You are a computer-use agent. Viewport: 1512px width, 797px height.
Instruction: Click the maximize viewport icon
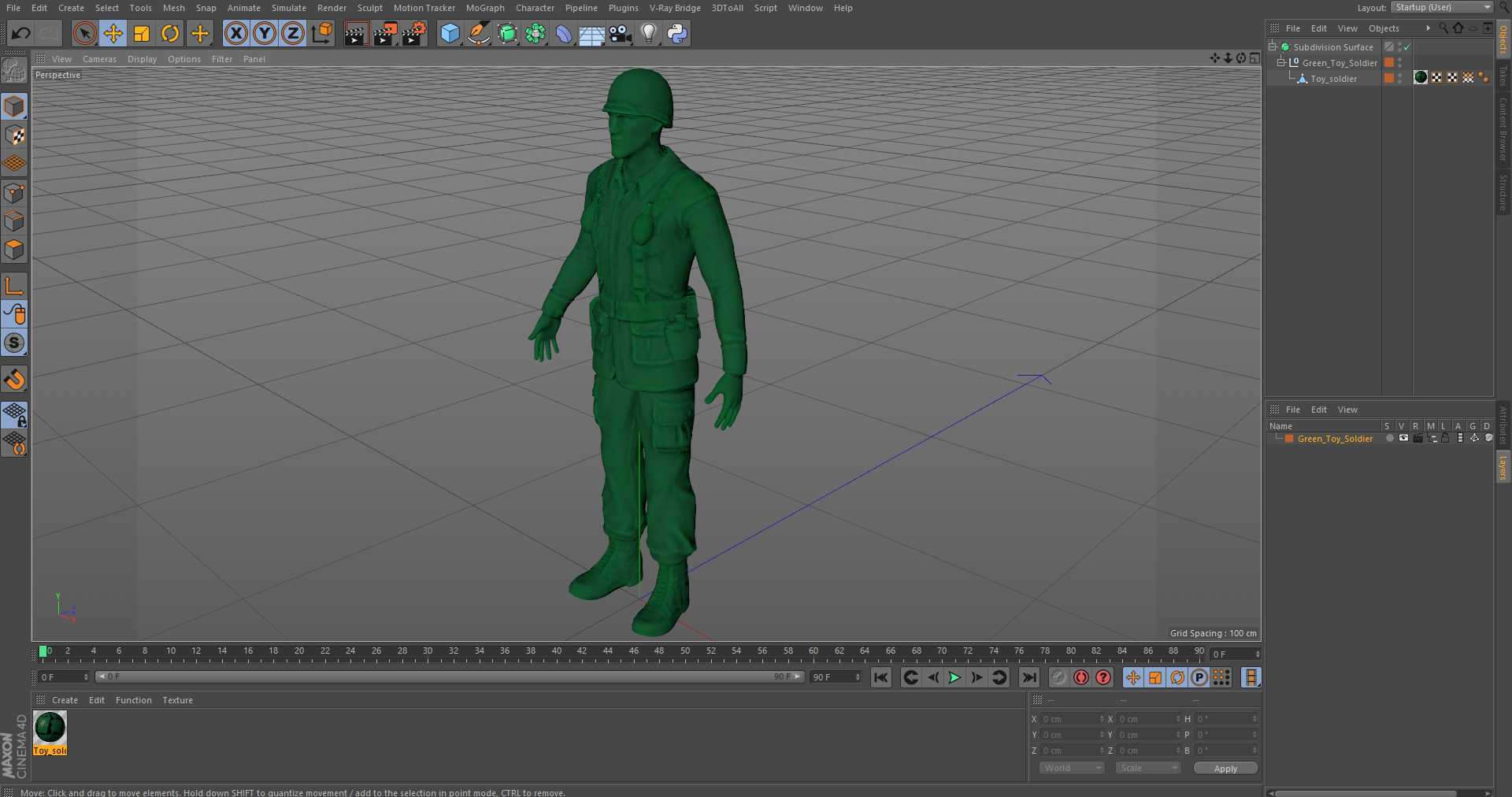pos(1255,58)
